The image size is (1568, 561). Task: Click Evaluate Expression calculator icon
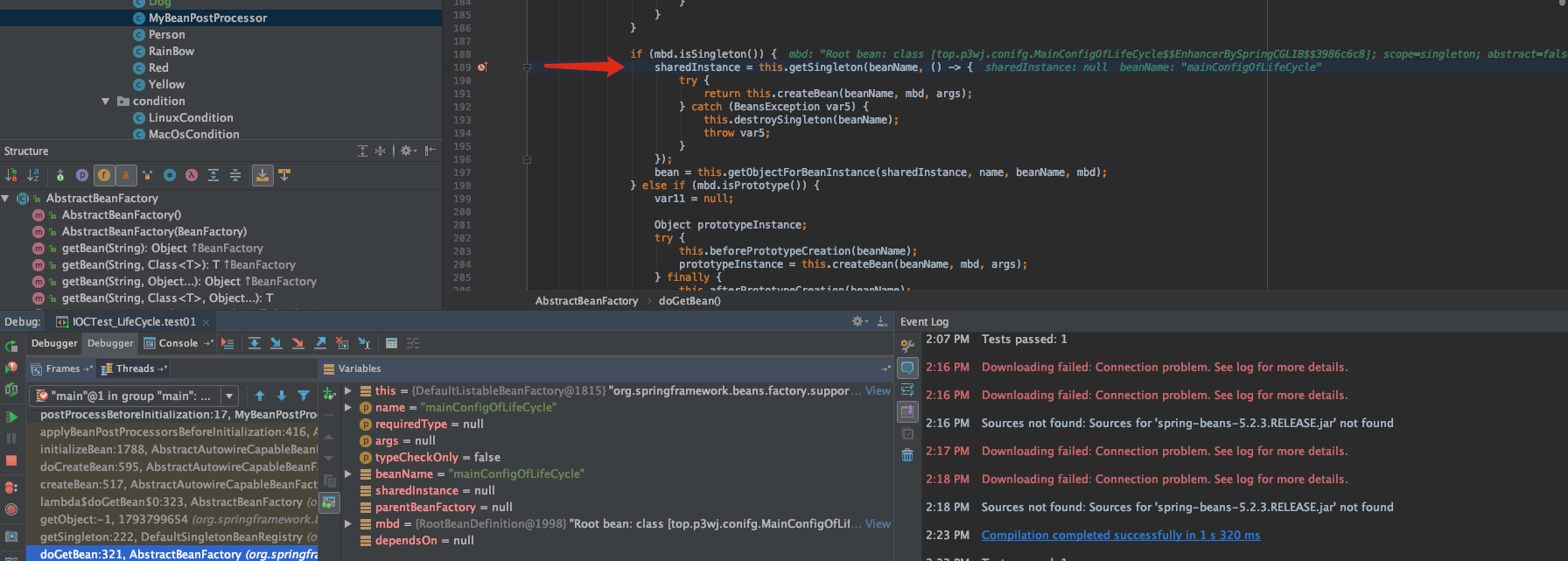pyautogui.click(x=391, y=343)
